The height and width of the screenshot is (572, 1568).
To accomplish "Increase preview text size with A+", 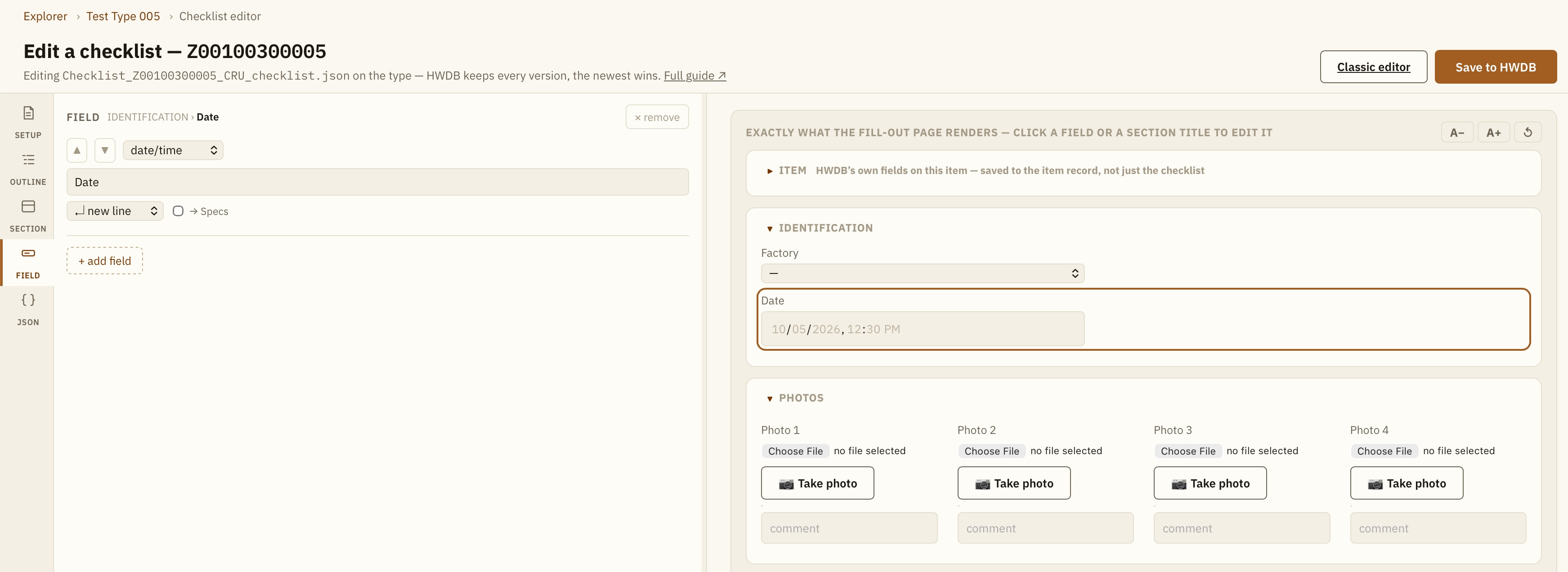I will [x=1493, y=132].
